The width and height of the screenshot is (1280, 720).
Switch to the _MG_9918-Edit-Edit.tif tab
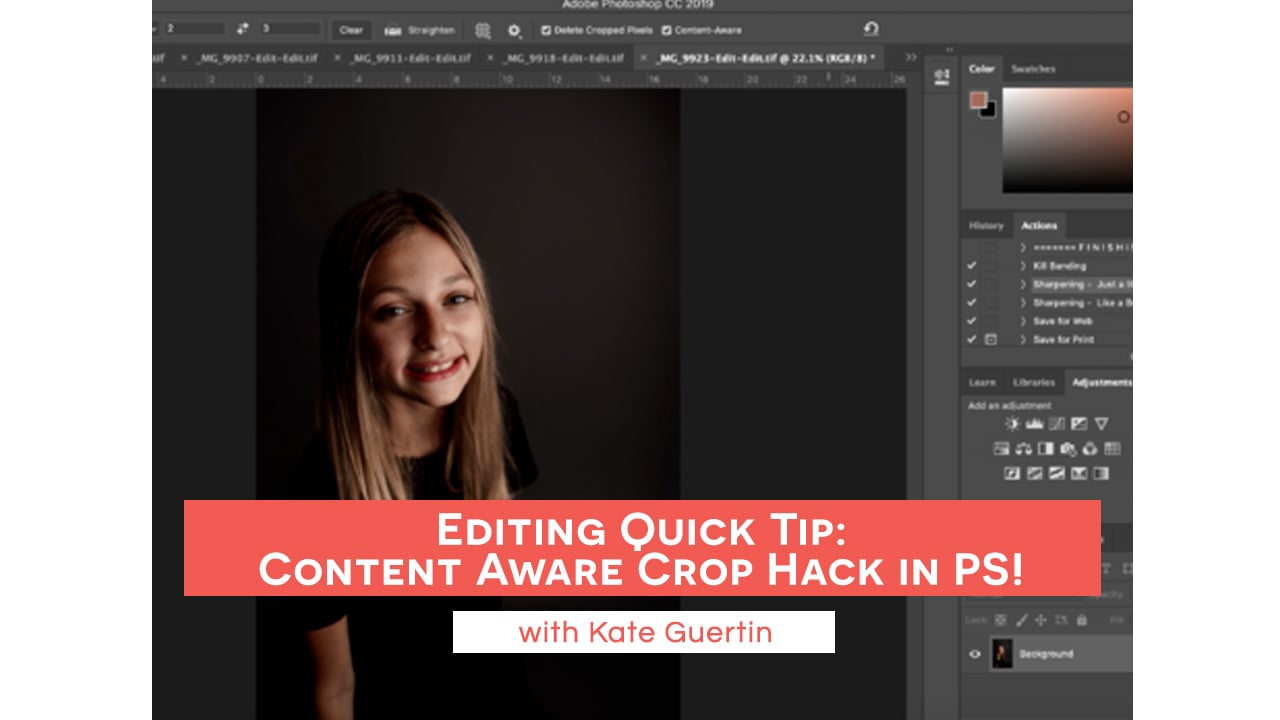(x=565, y=58)
